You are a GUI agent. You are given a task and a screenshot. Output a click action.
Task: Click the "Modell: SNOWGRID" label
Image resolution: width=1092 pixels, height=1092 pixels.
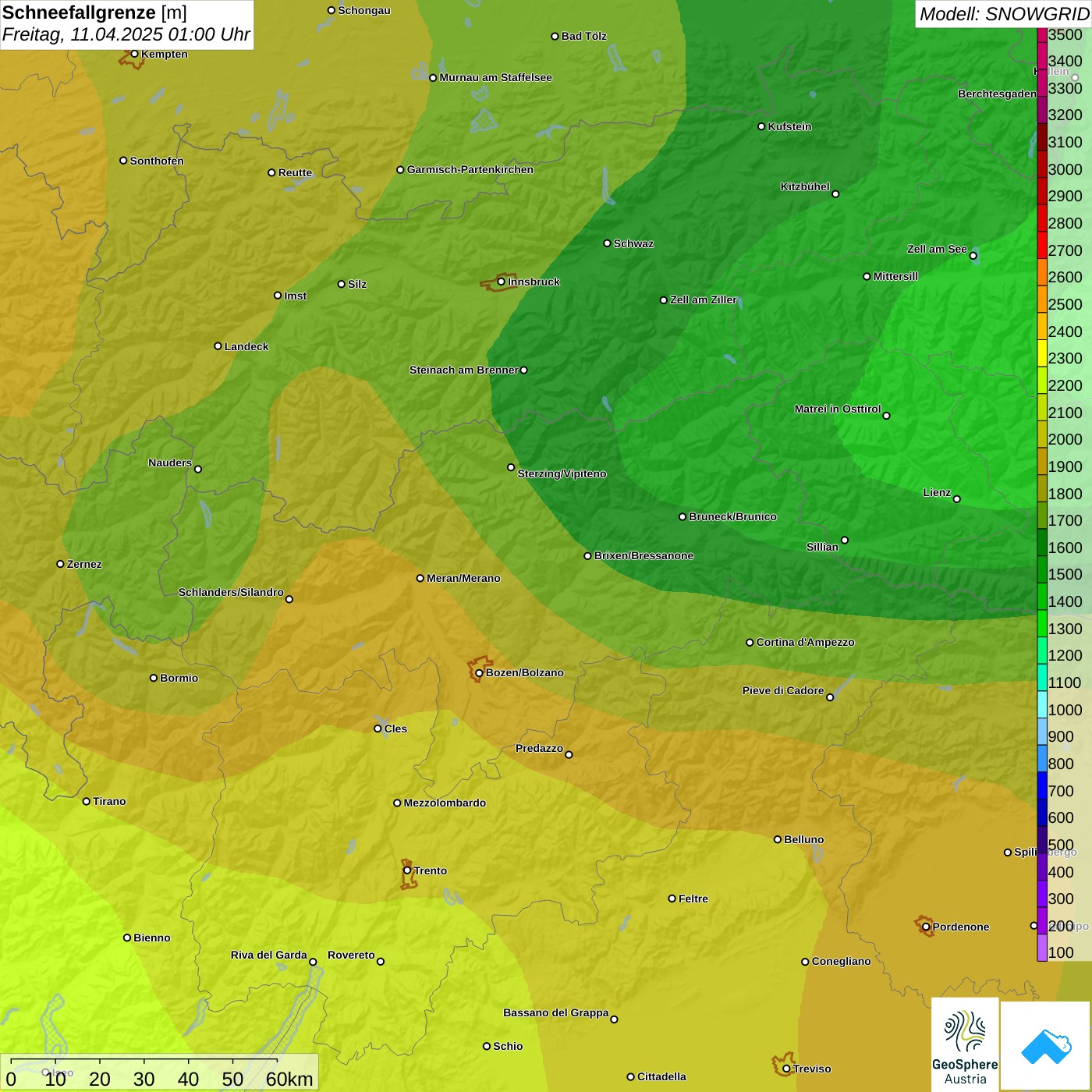1004,14
